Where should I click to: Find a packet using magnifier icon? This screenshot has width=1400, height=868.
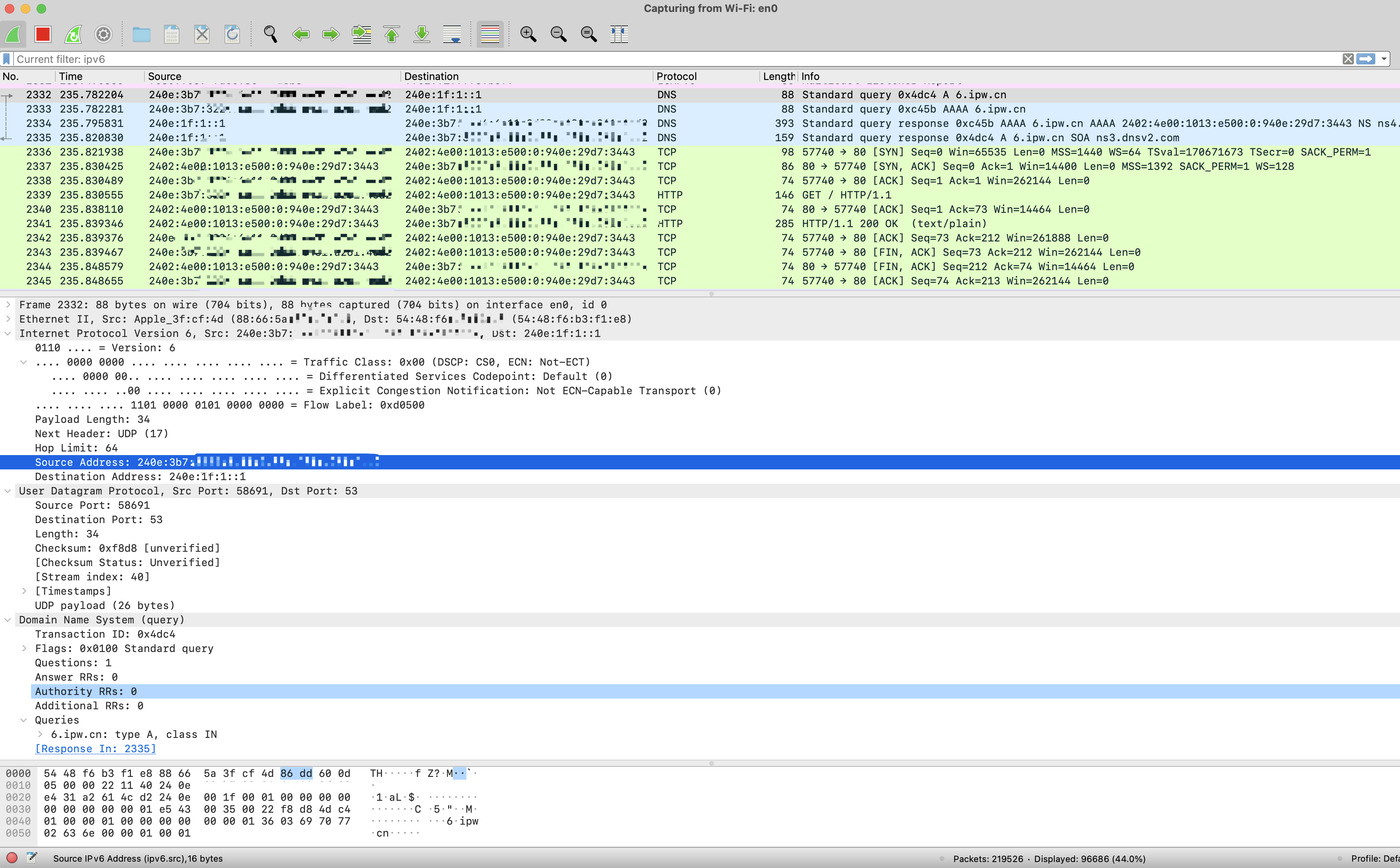(x=271, y=35)
